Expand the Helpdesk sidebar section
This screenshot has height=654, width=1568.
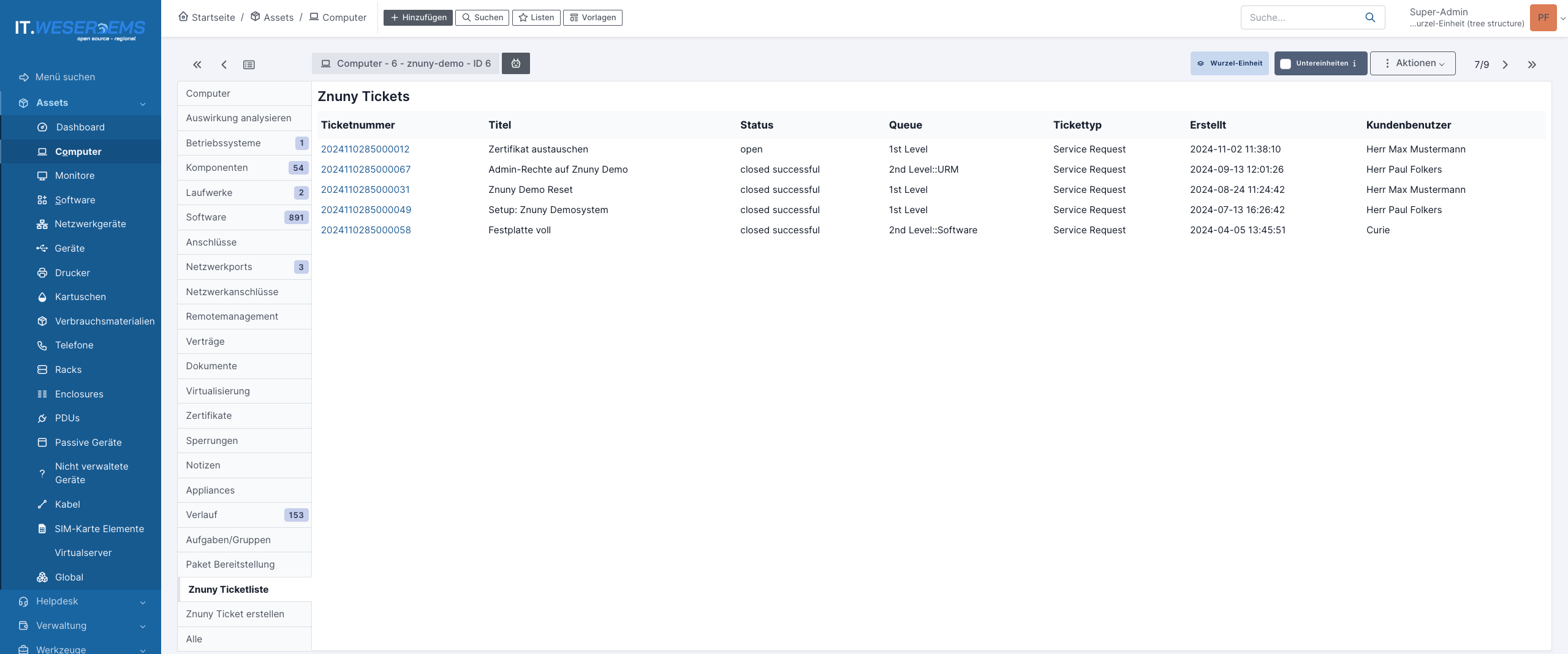(x=81, y=601)
